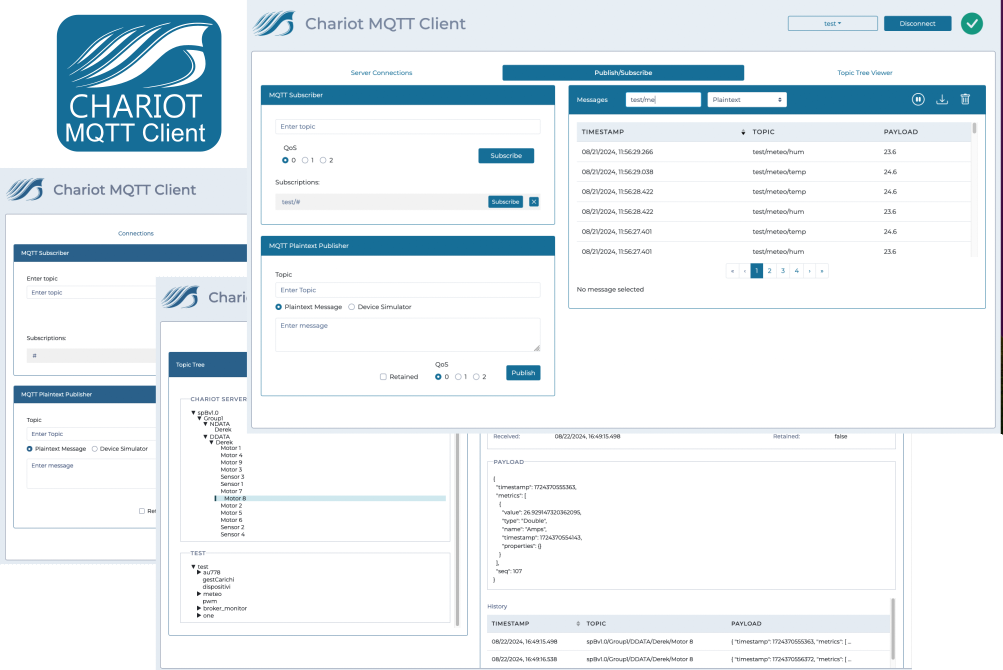Click Chariot logo beside front window title
This screenshot has width=1003, height=670.
click(x=274, y=24)
